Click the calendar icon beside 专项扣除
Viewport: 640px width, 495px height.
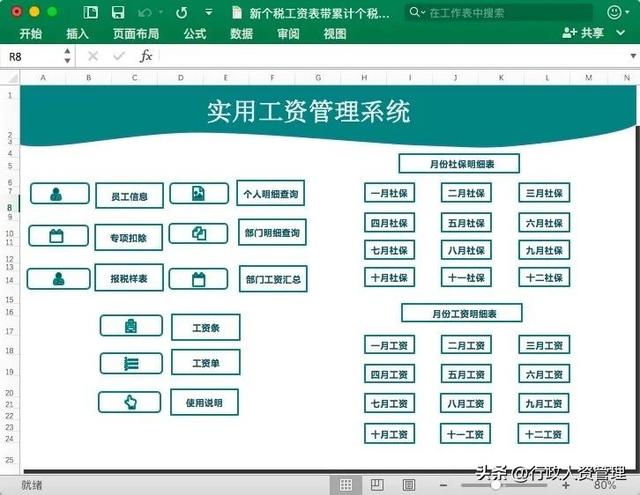(x=58, y=236)
